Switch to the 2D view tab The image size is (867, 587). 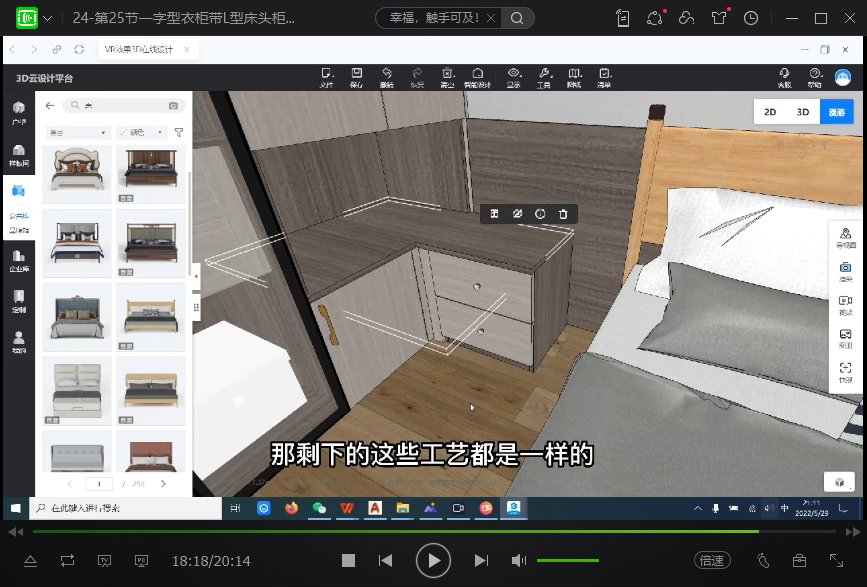(x=770, y=112)
